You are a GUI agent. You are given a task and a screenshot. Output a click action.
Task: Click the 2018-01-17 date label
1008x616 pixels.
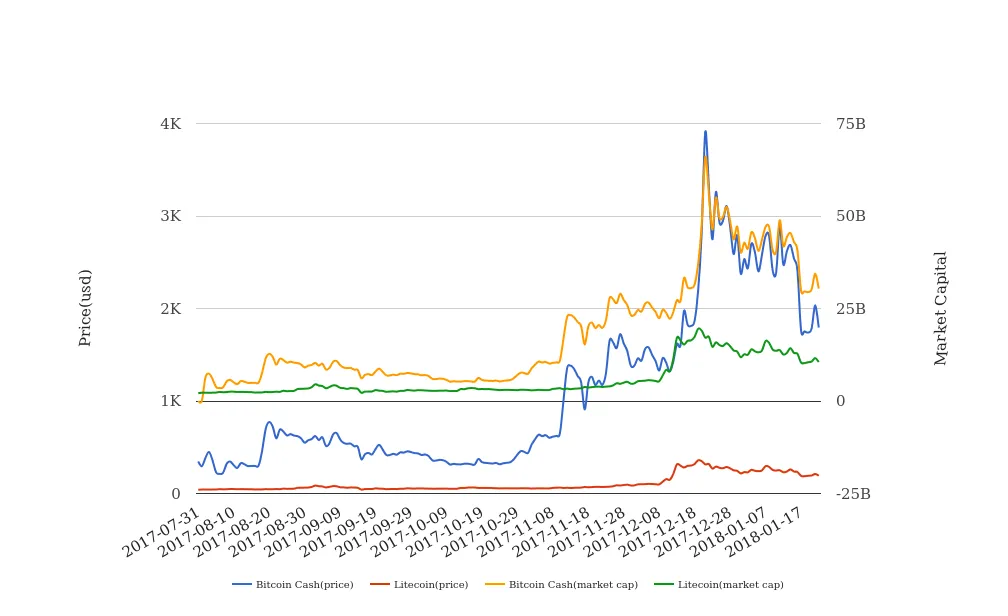pos(765,532)
